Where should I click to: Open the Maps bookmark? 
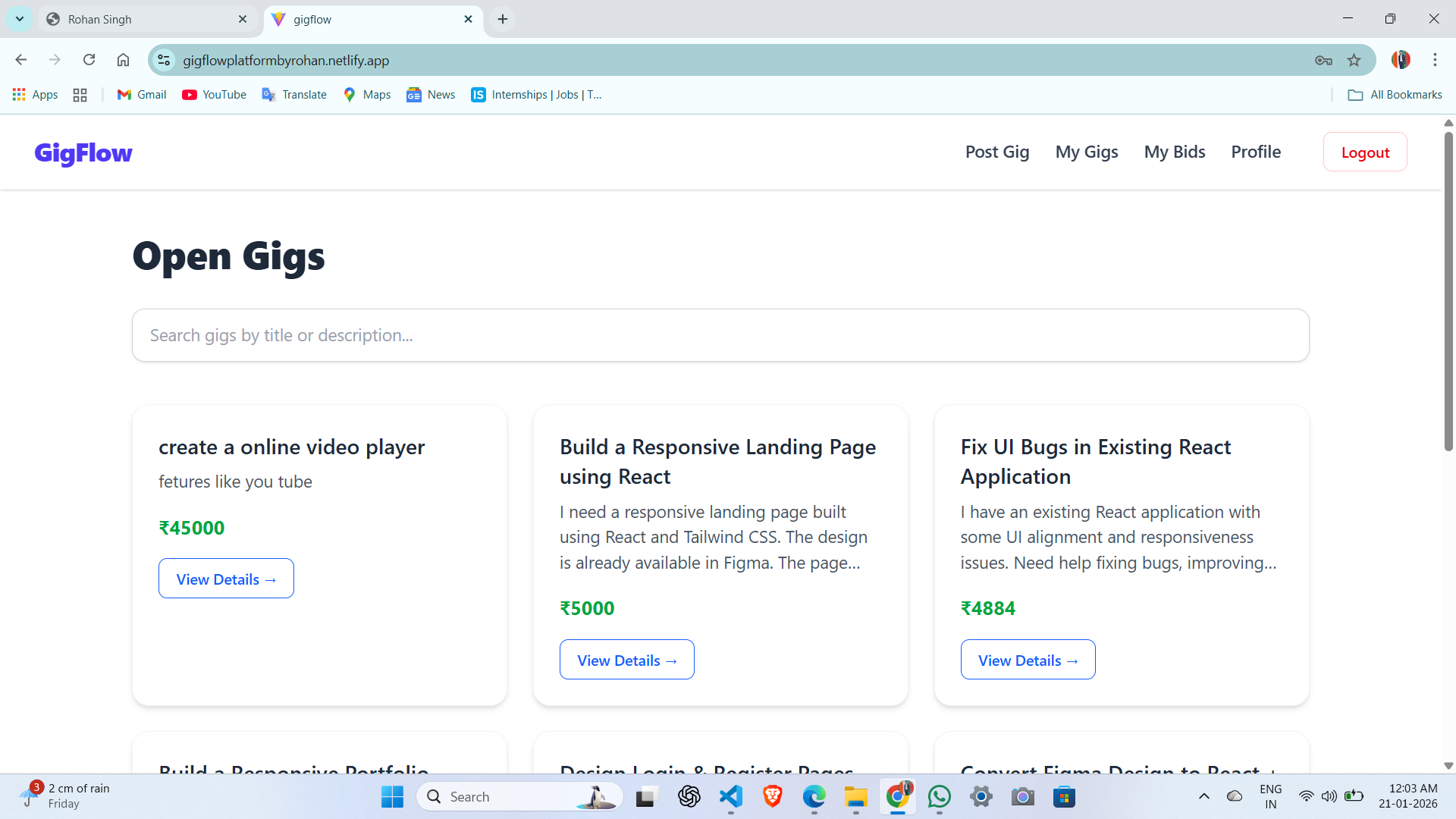click(367, 95)
